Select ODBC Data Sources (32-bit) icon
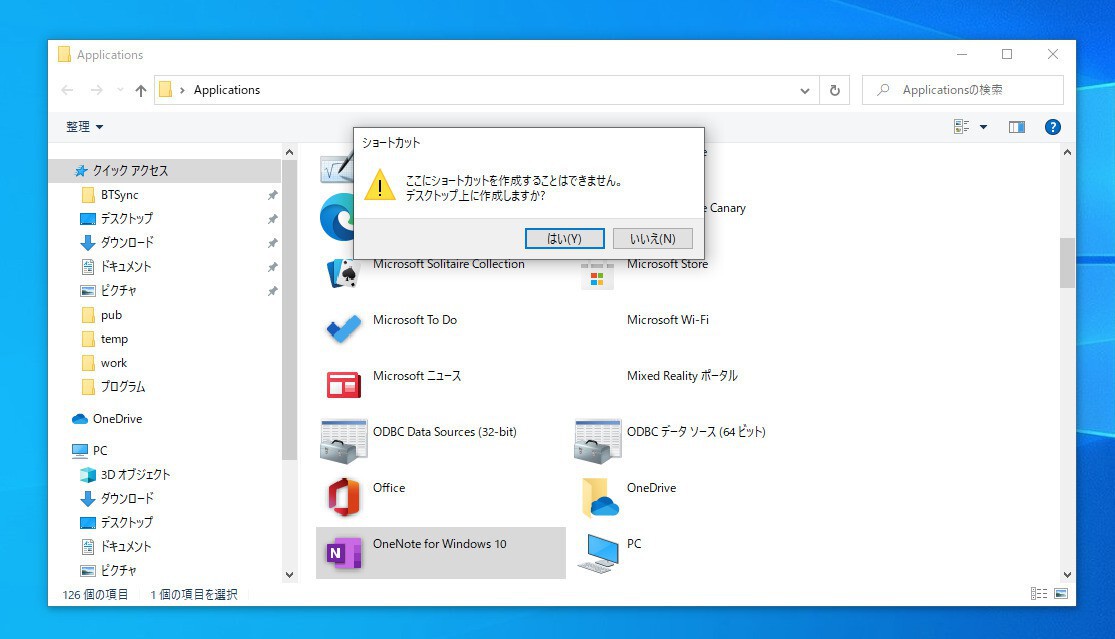This screenshot has height=639, width=1115. pos(343,441)
